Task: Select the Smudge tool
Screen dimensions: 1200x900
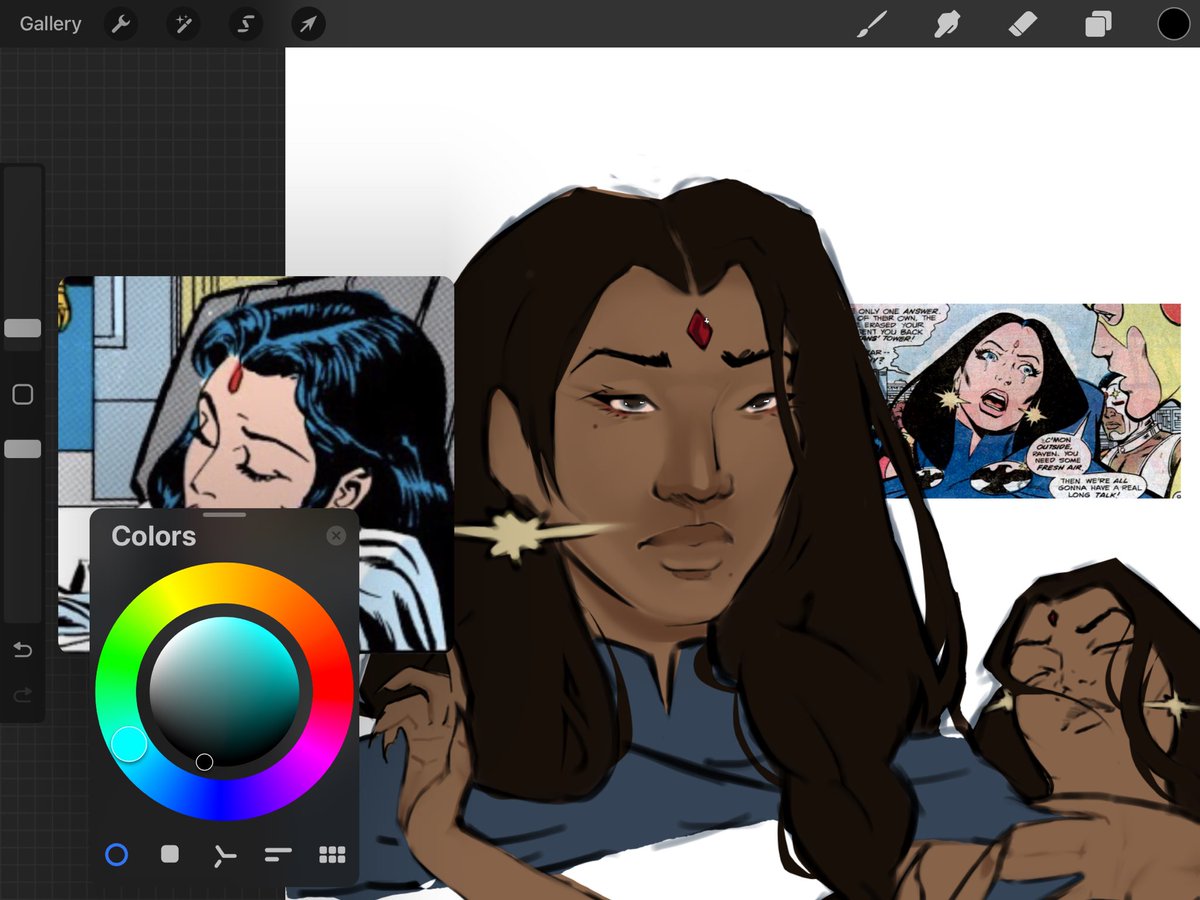Action: [946, 24]
